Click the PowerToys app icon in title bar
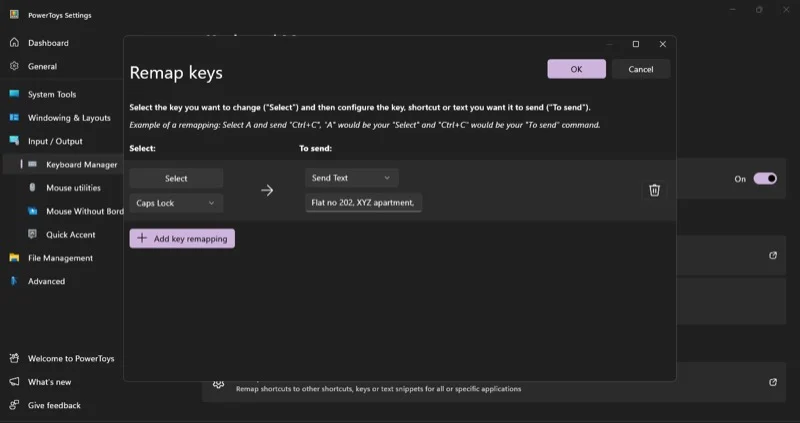The width and height of the screenshot is (800, 423). [x=14, y=15]
